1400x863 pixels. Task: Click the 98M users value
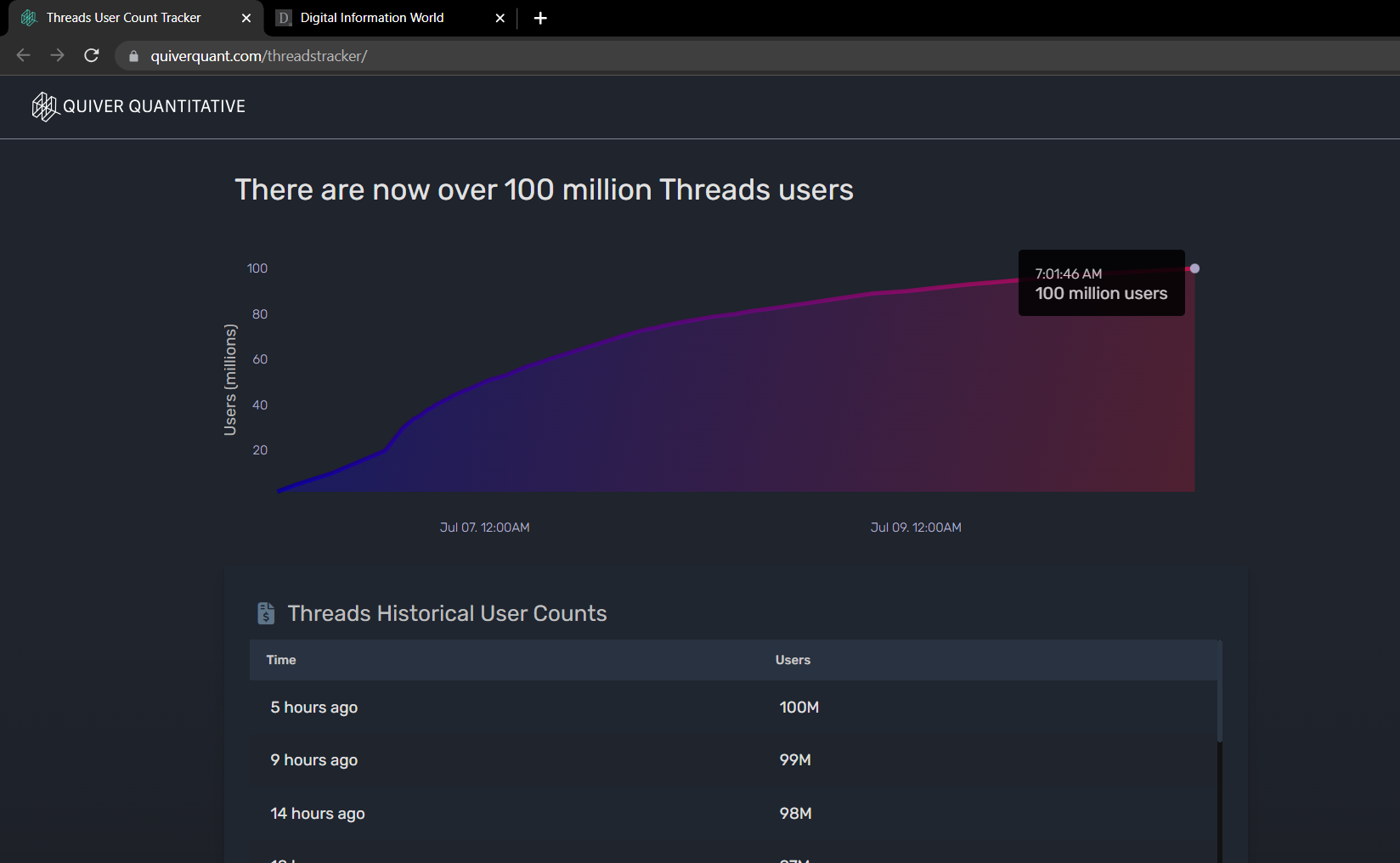point(795,814)
